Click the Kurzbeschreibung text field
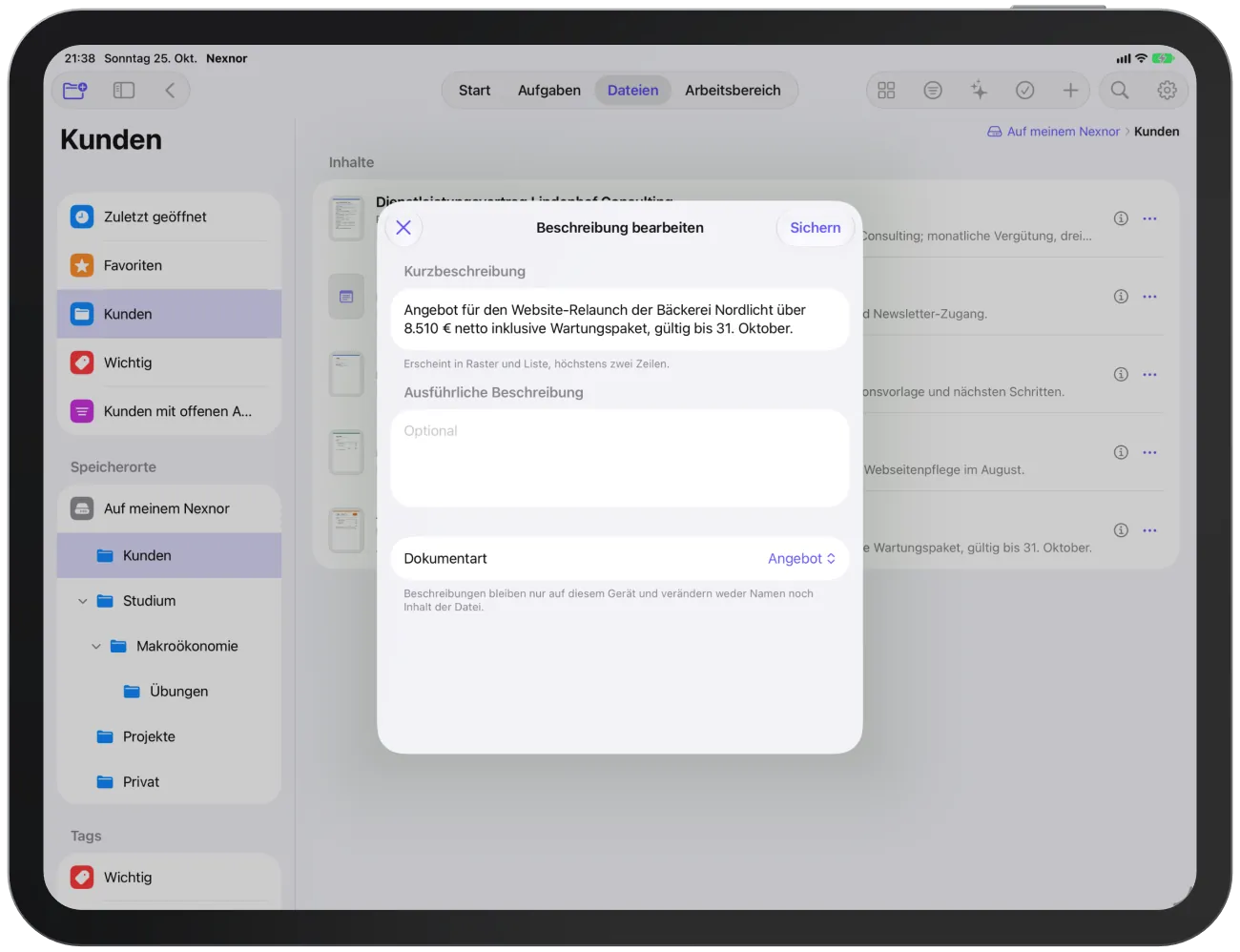Screen dimensions: 1240x952 click(x=620, y=320)
